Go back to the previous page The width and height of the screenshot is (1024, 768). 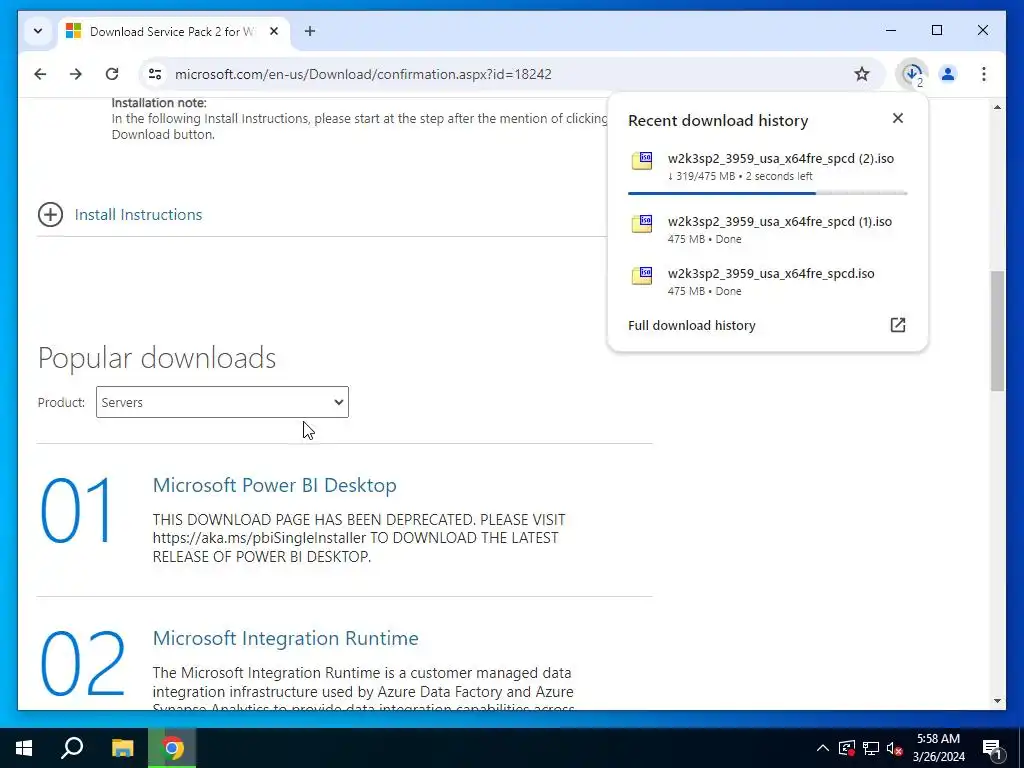40,74
